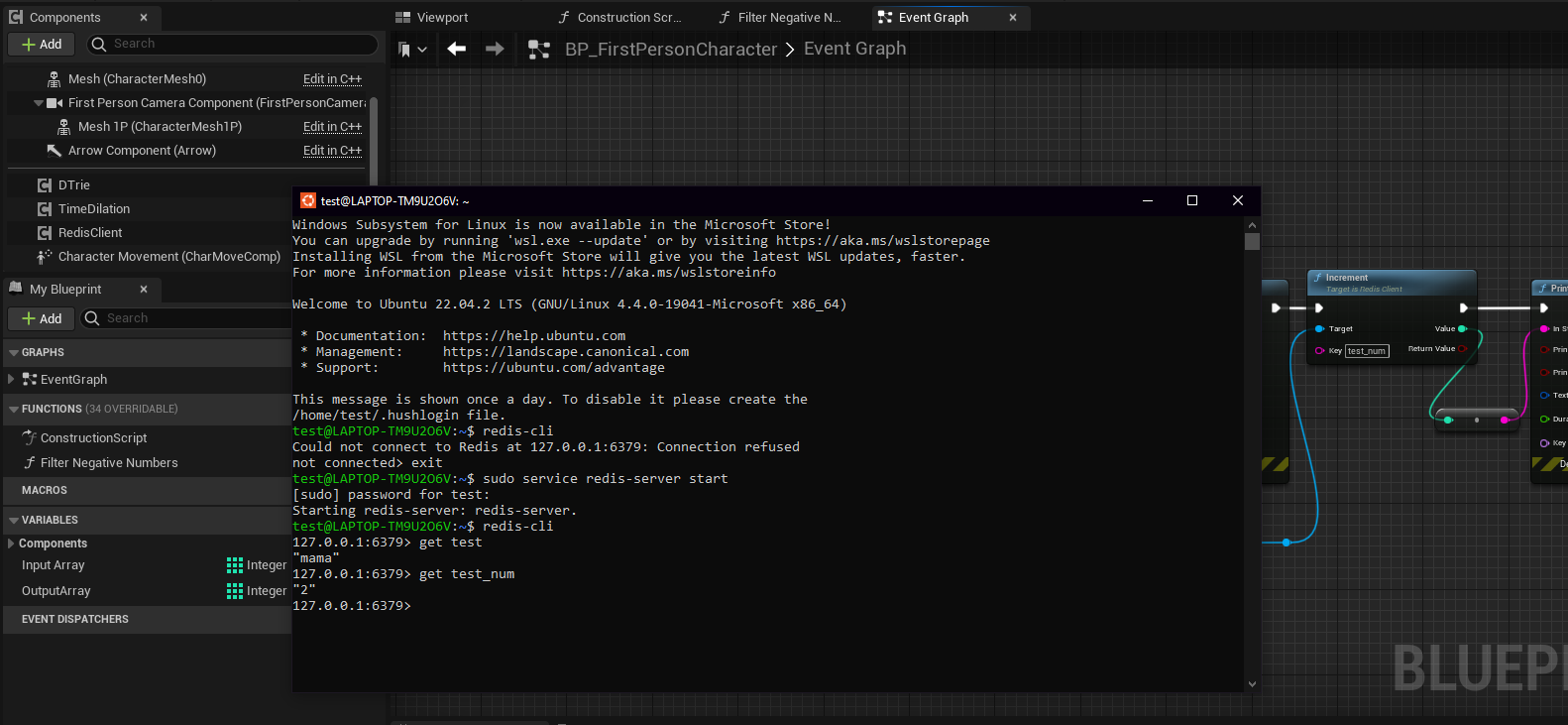The height and width of the screenshot is (725, 1568).
Task: Click the skeletal mesh icon of Mesh (CharacterMesh0)
Action: pyautogui.click(x=55, y=79)
